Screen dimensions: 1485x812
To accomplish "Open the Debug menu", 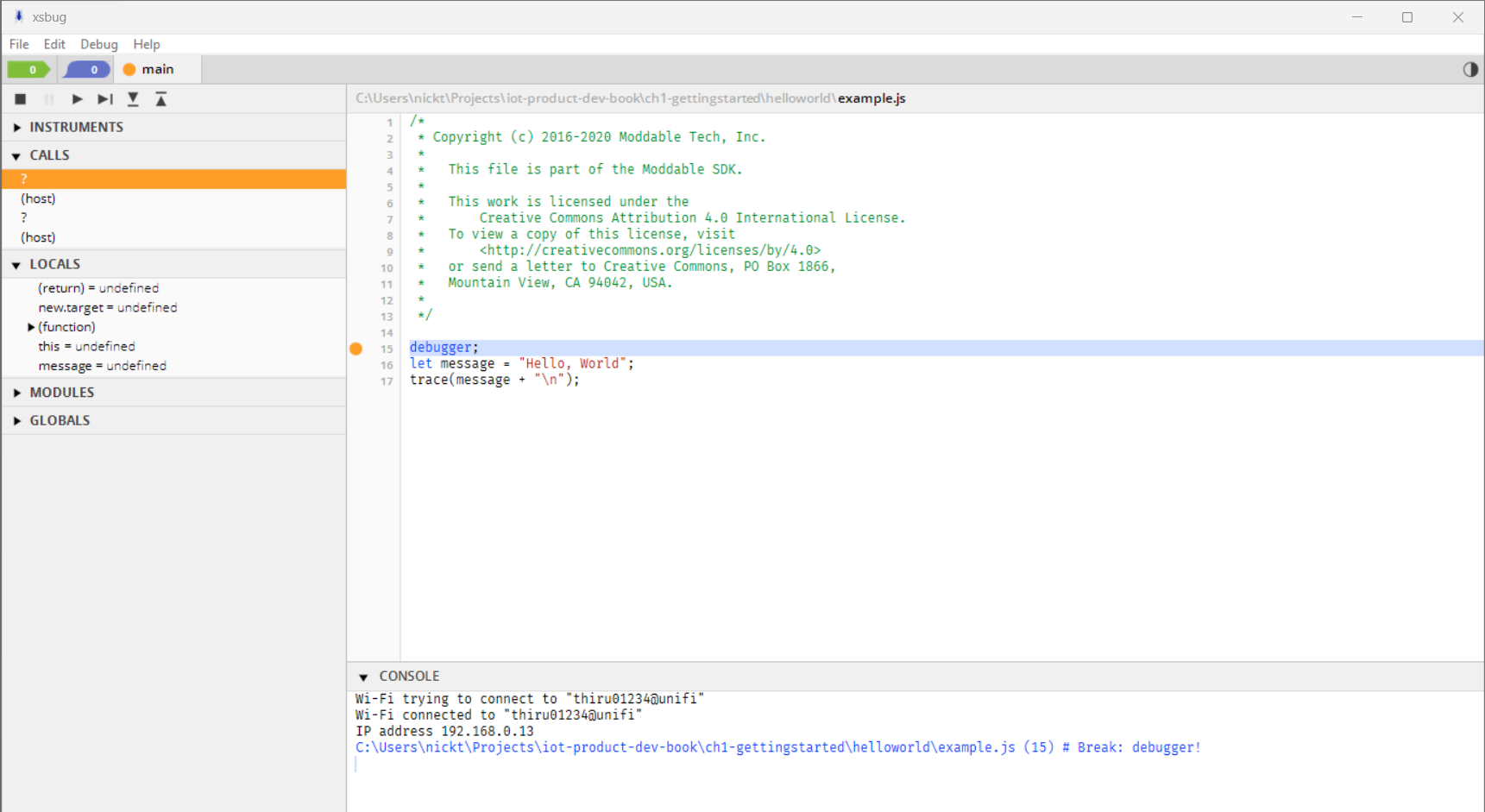I will coord(98,44).
